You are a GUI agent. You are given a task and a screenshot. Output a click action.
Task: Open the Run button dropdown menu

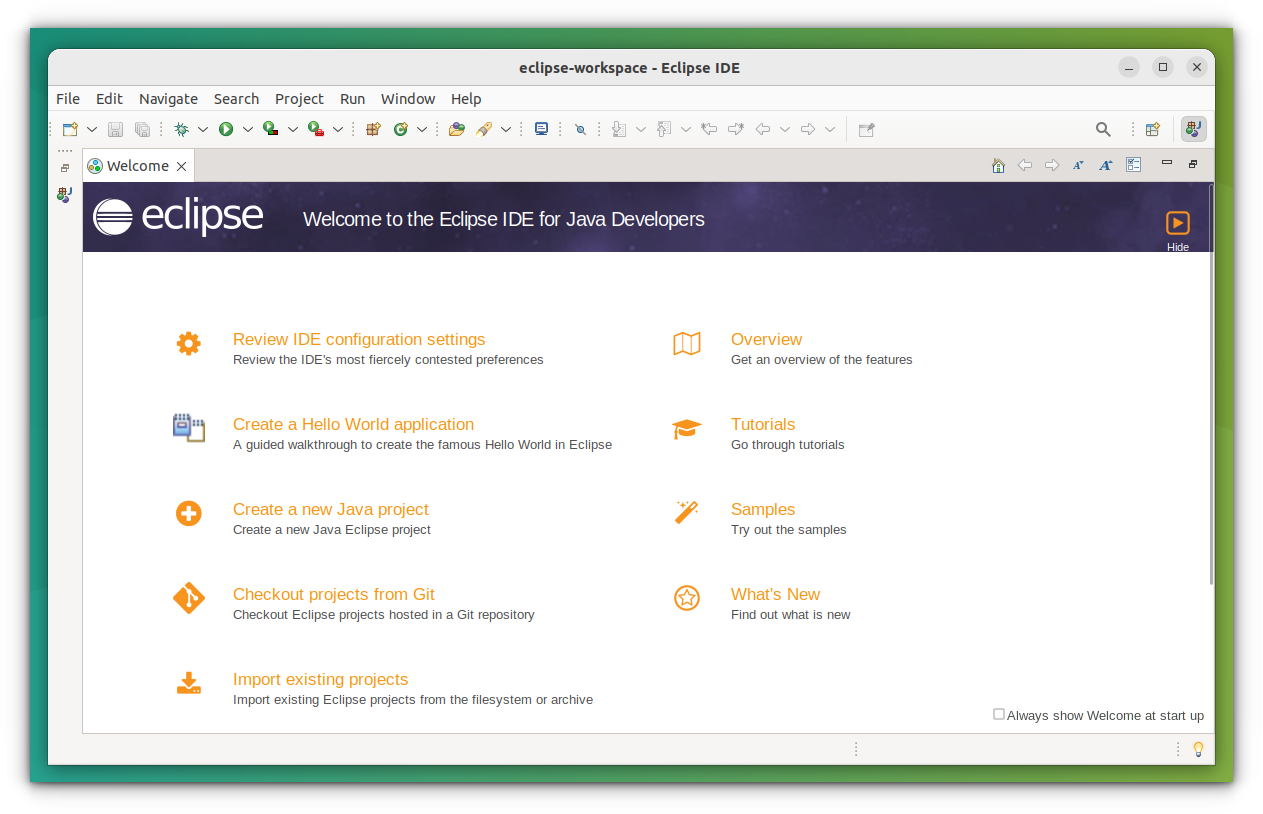coord(248,129)
